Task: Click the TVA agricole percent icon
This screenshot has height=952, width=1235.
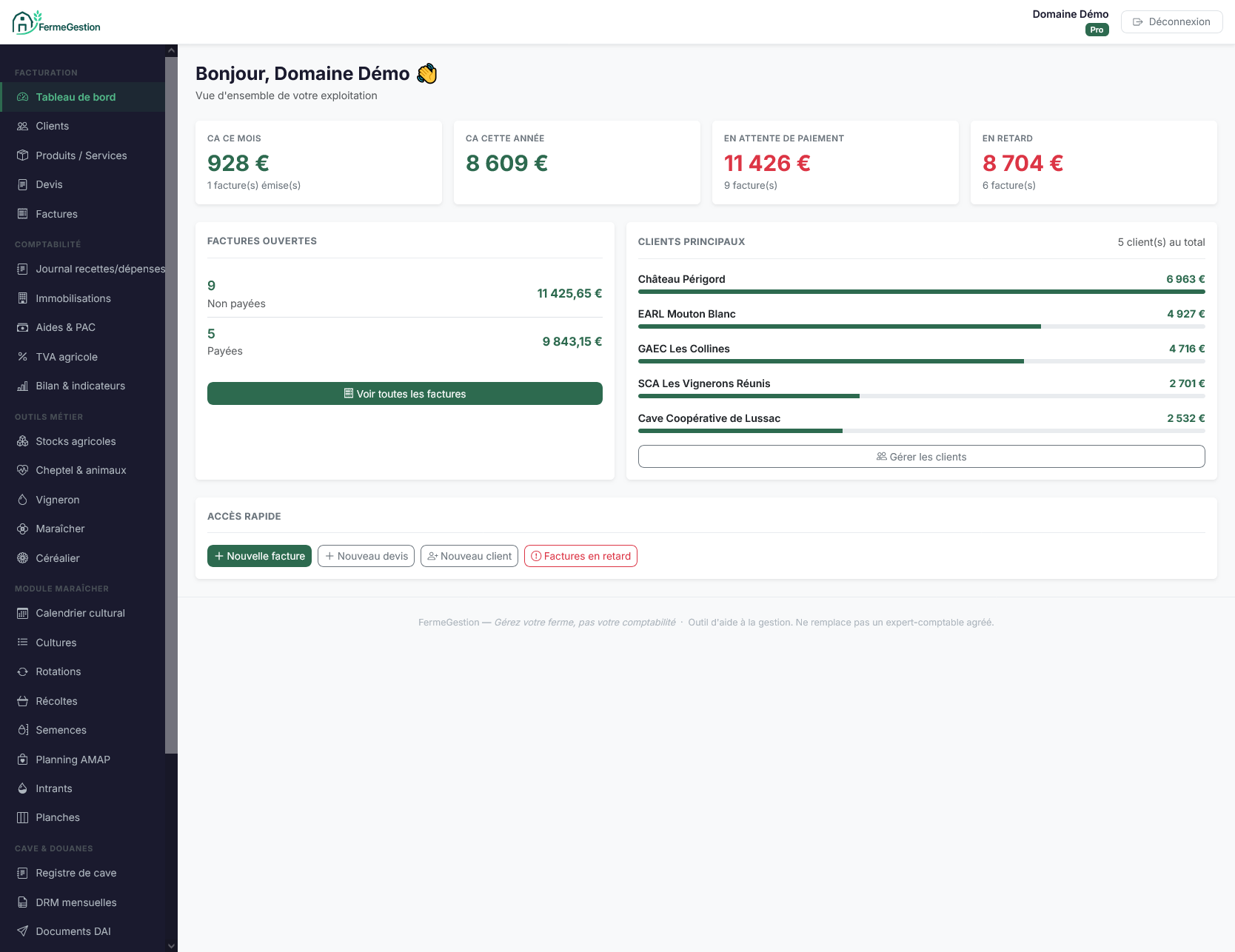Action: coord(22,357)
